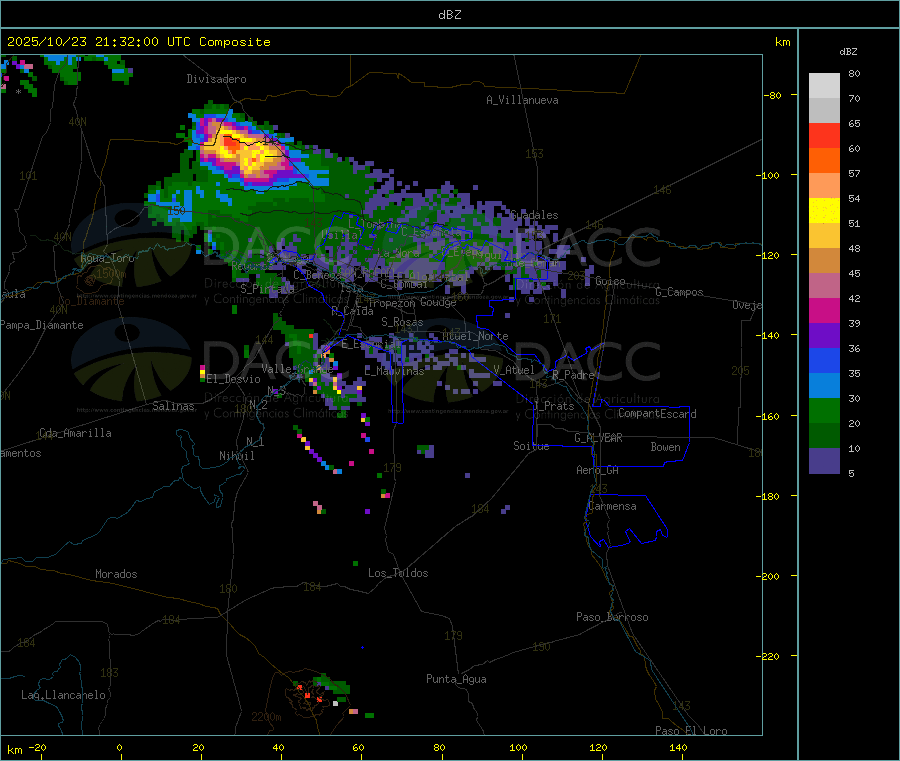The height and width of the screenshot is (761, 900).
Task: Click the white 80 dBZ legend swatch
Action: [824, 86]
